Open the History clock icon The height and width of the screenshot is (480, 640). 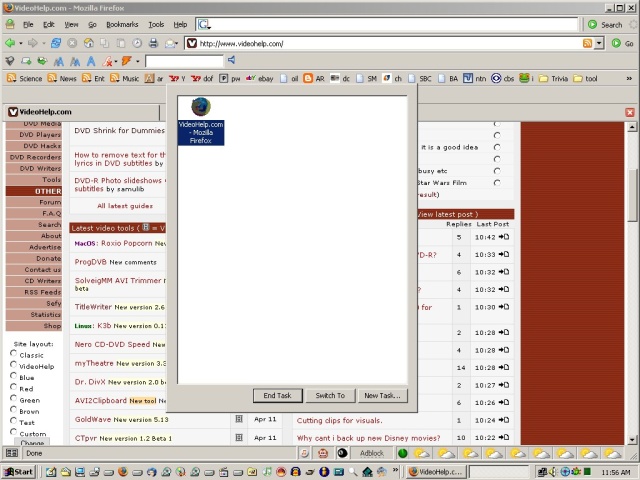click(137, 43)
